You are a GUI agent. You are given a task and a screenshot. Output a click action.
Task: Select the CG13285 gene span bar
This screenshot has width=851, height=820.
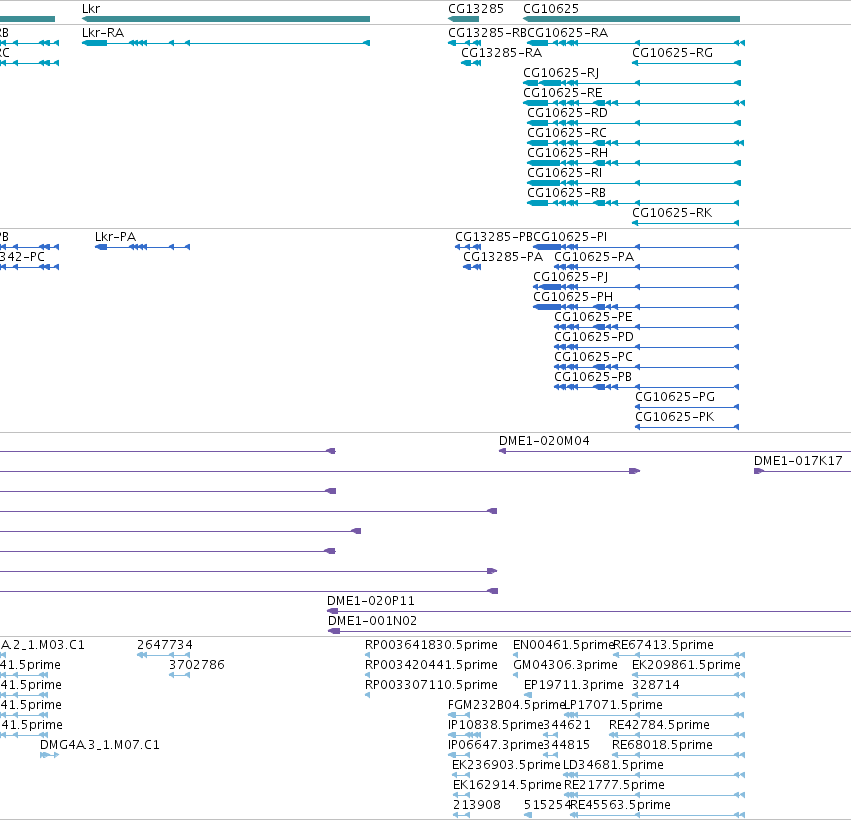coord(463,19)
